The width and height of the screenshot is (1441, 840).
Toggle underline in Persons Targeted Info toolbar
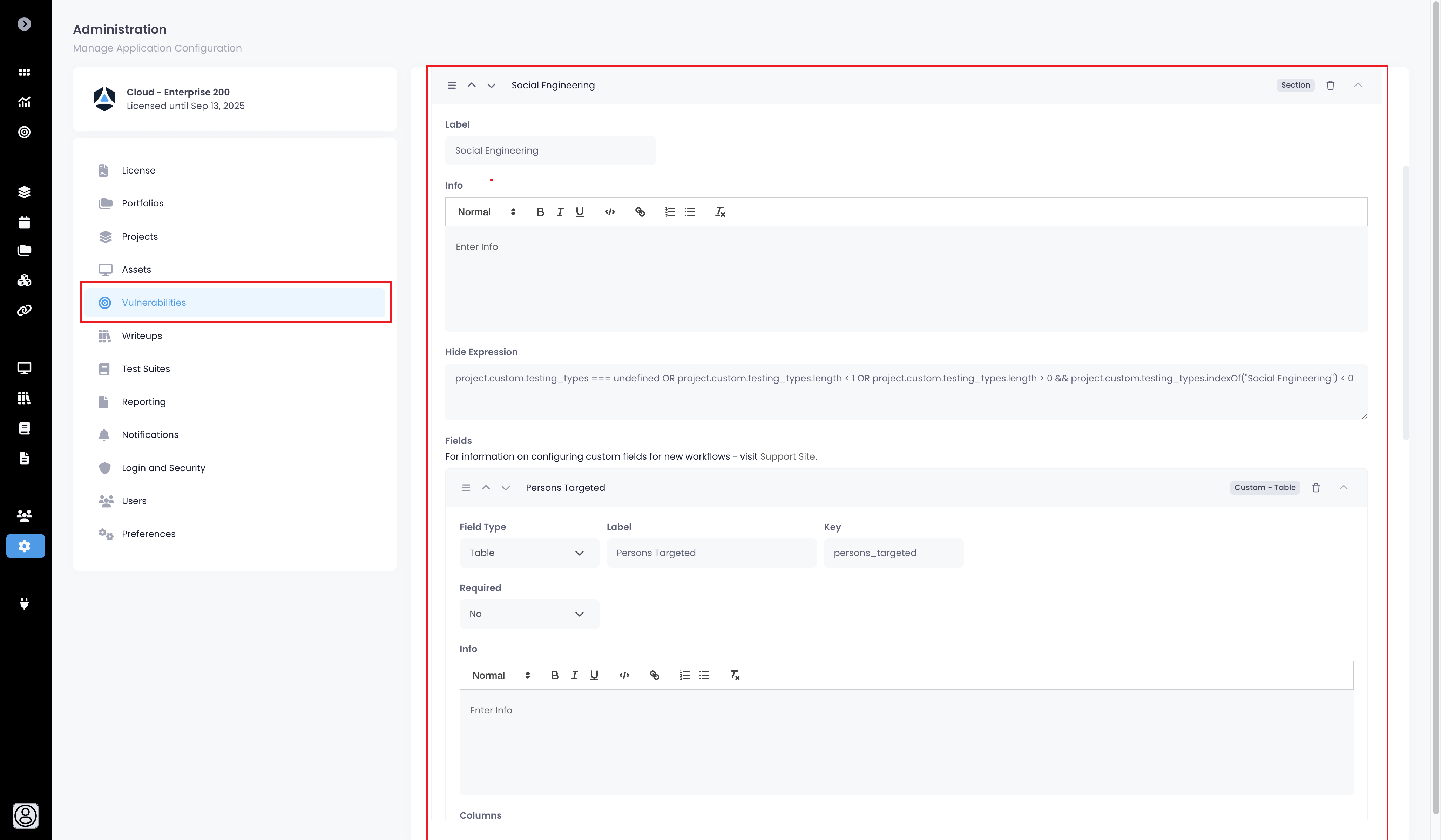[x=594, y=675]
